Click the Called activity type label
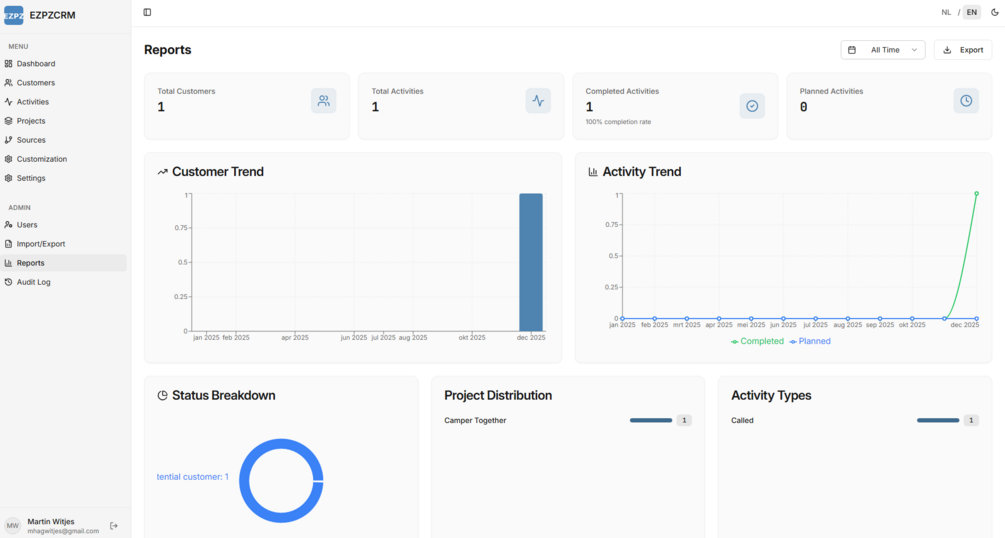Image resolution: width=1005 pixels, height=538 pixels. [x=742, y=421]
